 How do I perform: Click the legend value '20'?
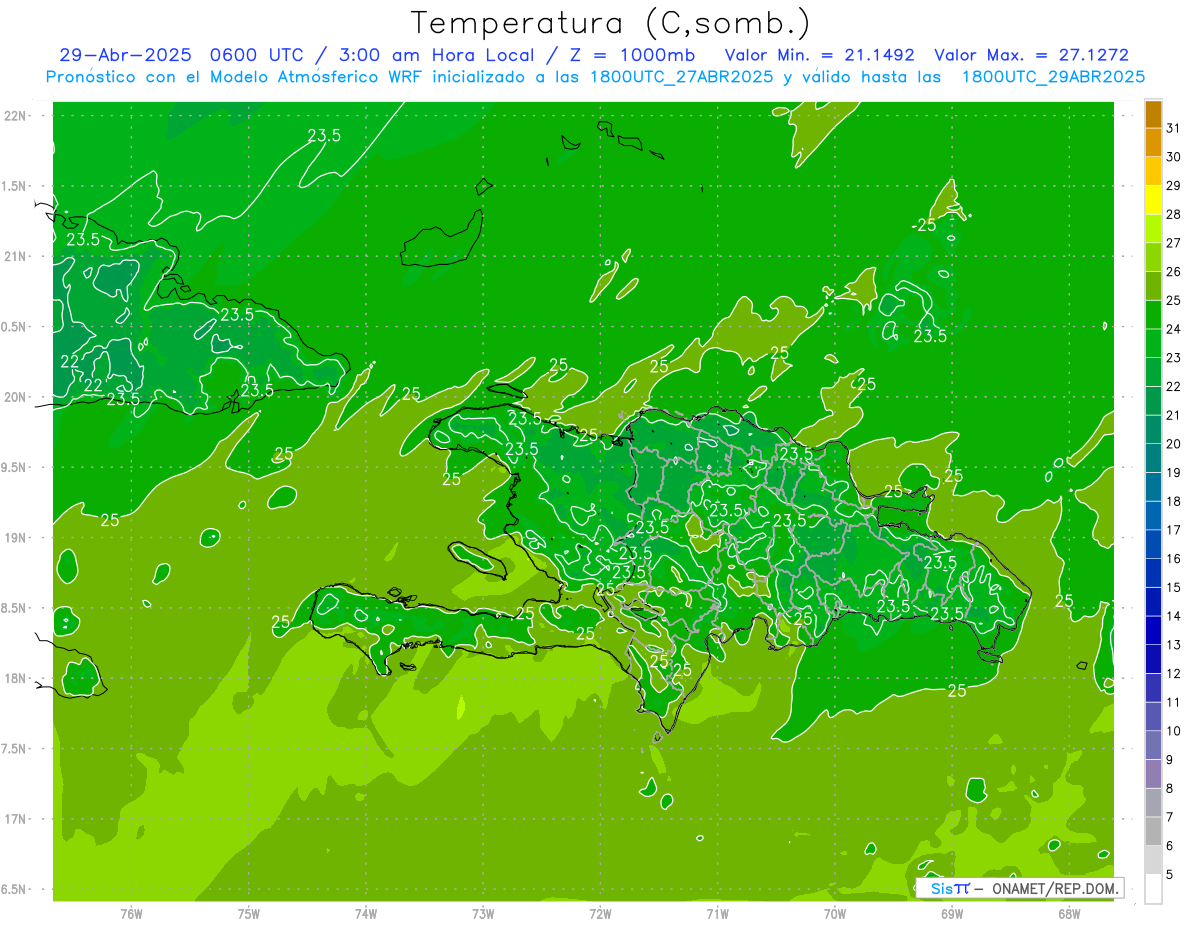point(1173,443)
